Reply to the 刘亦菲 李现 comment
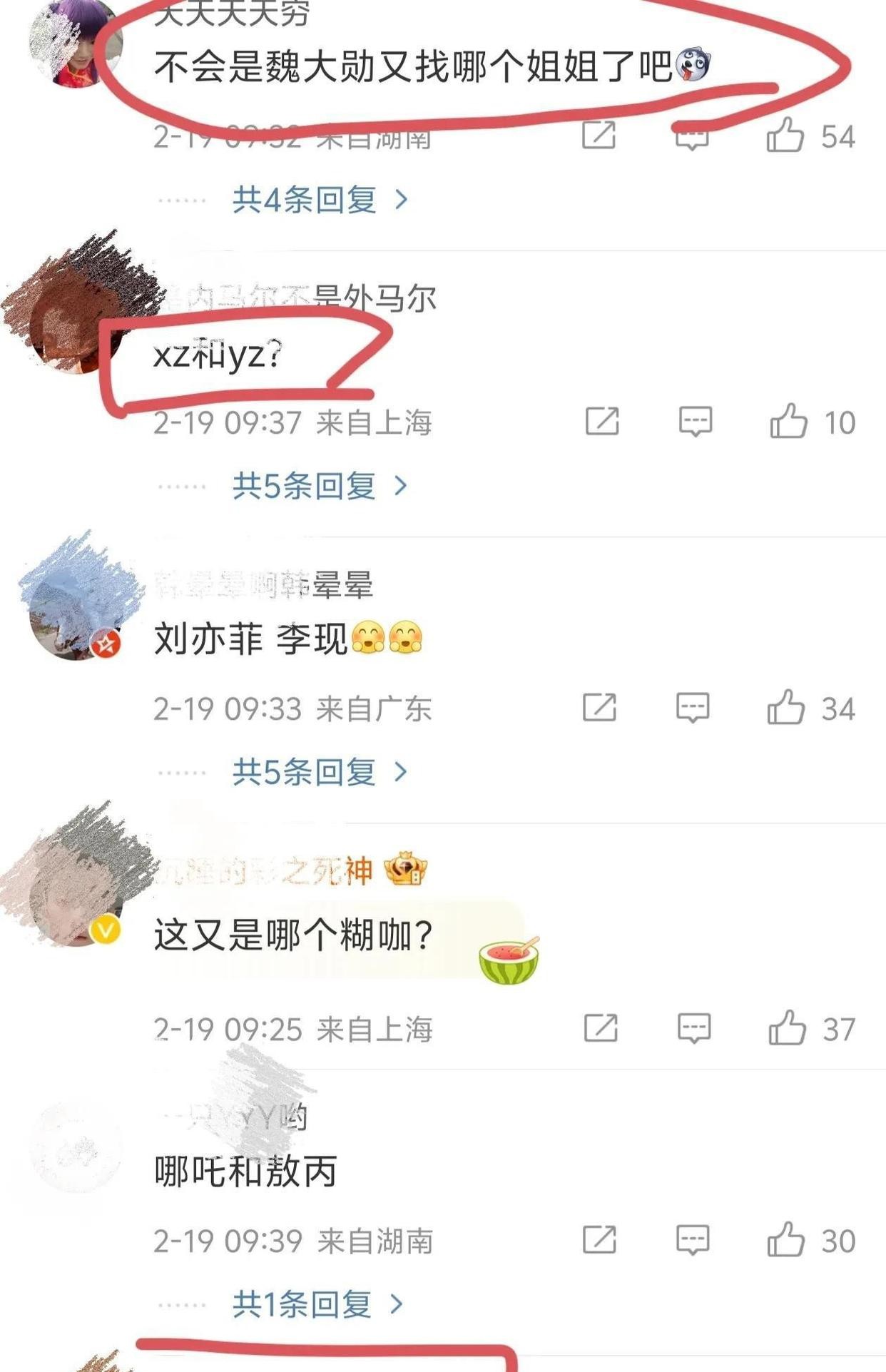 point(693,708)
